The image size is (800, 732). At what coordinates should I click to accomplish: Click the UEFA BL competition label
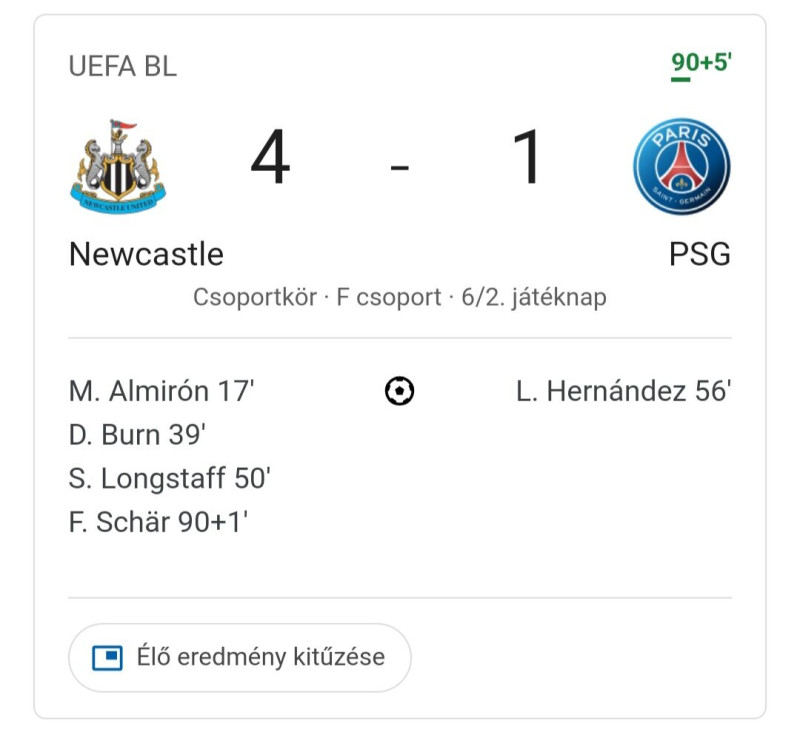click(x=122, y=66)
